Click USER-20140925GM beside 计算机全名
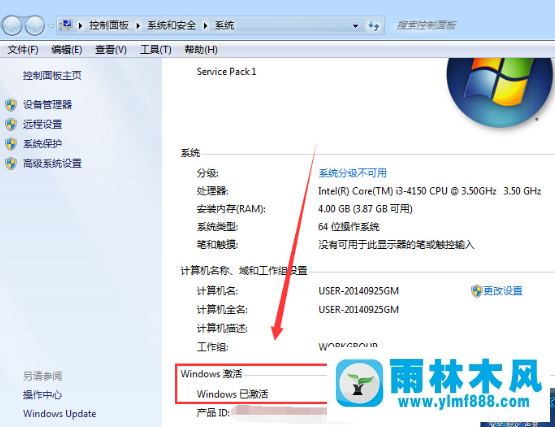The image size is (555, 427). click(359, 310)
